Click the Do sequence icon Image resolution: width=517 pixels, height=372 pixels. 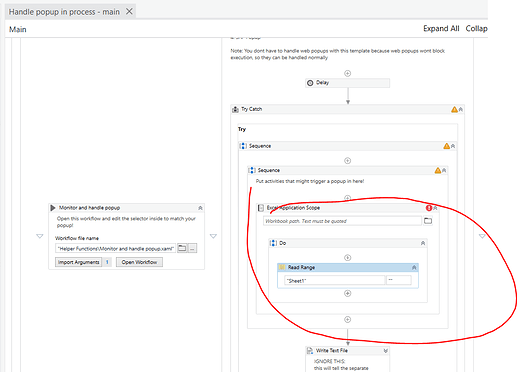pos(273,243)
